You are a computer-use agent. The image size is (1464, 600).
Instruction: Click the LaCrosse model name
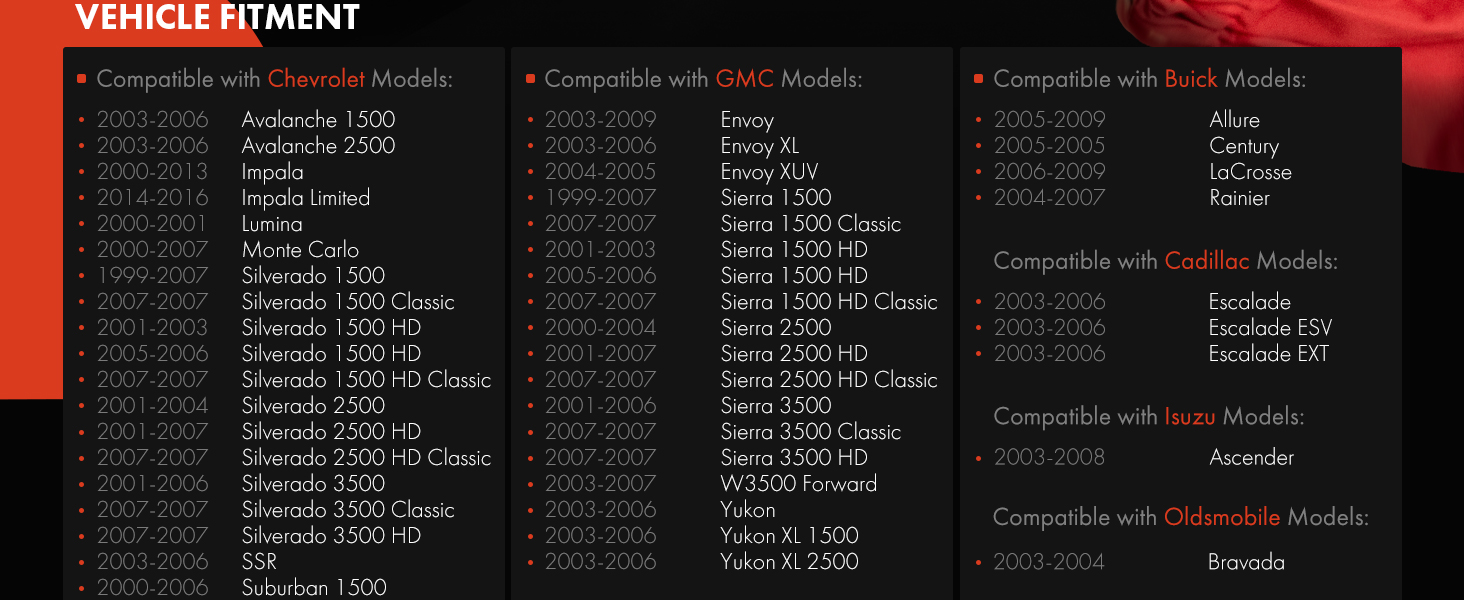coord(1250,172)
